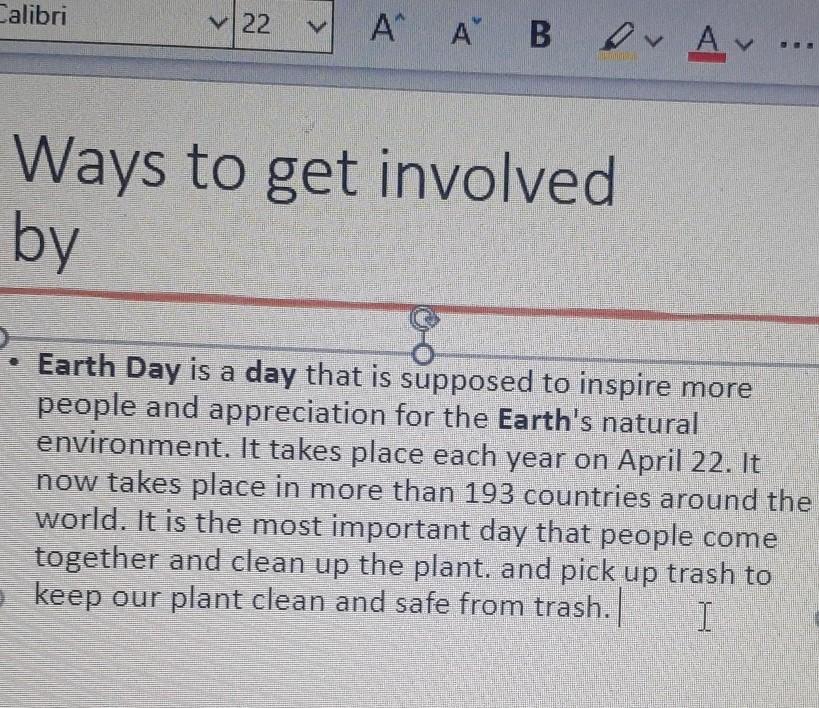This screenshot has height=708, width=819.
Task: Click the title text 'Ways to get involved'
Action: pos(314,172)
